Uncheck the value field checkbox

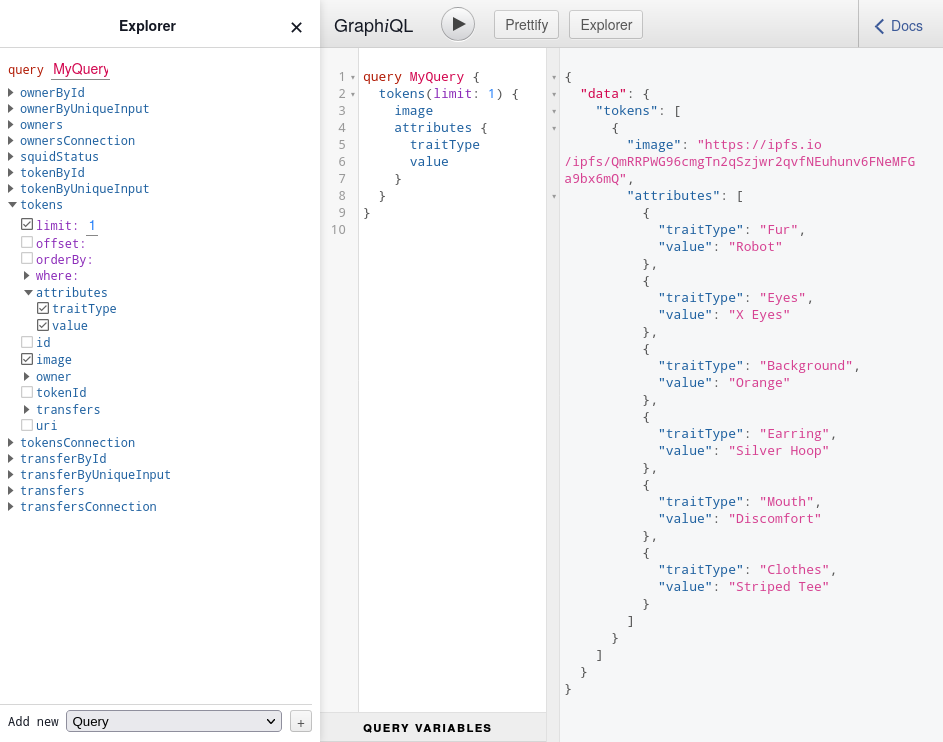43,325
